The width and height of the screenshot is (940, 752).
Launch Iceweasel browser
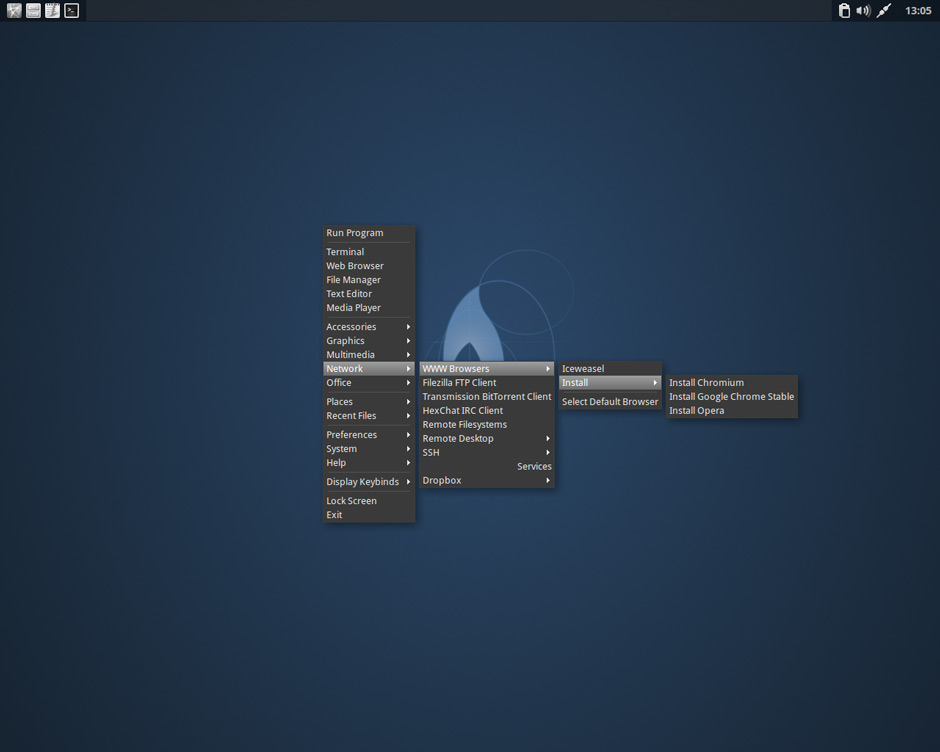610,368
